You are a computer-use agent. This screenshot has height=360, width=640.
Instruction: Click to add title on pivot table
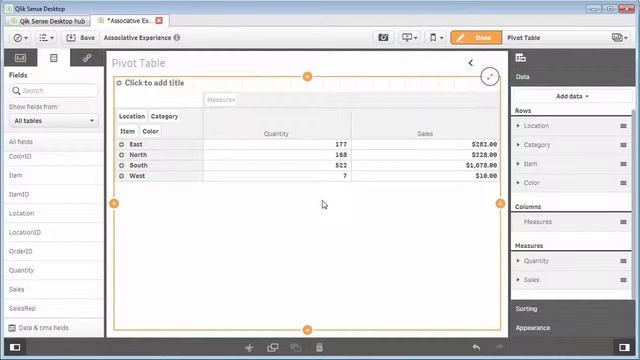(154, 83)
